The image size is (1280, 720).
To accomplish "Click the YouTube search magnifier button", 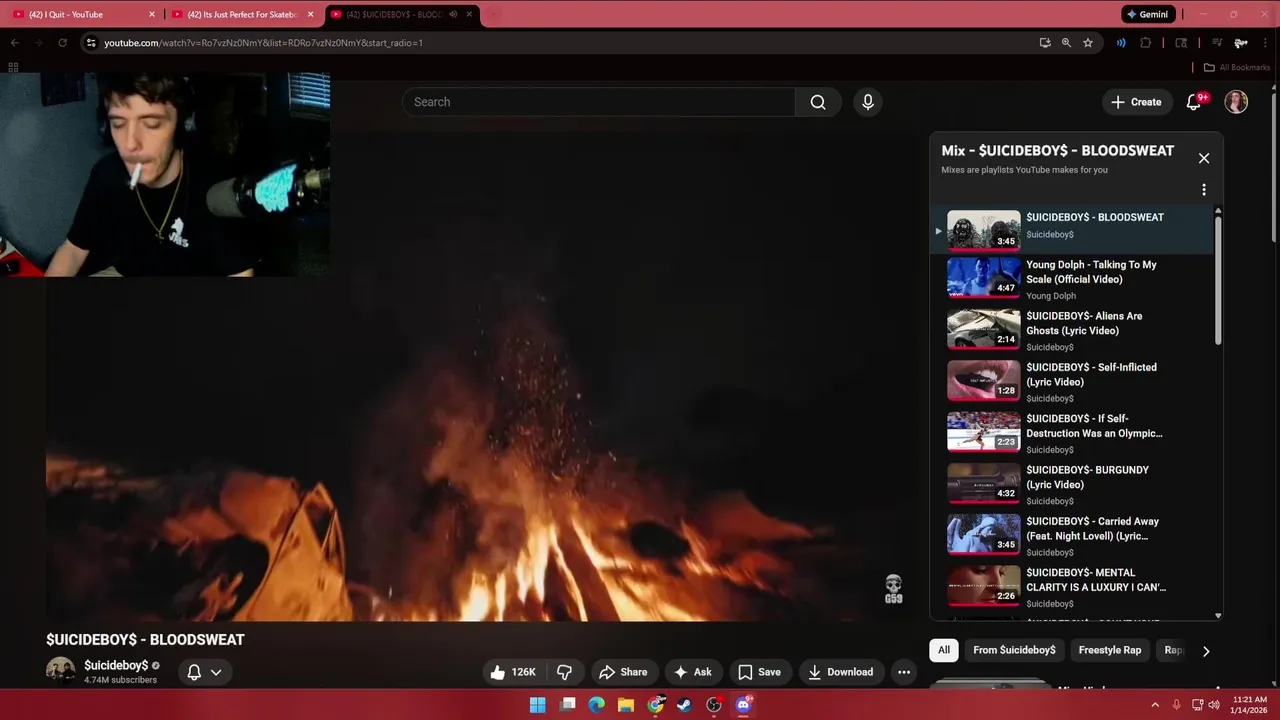I will (818, 102).
